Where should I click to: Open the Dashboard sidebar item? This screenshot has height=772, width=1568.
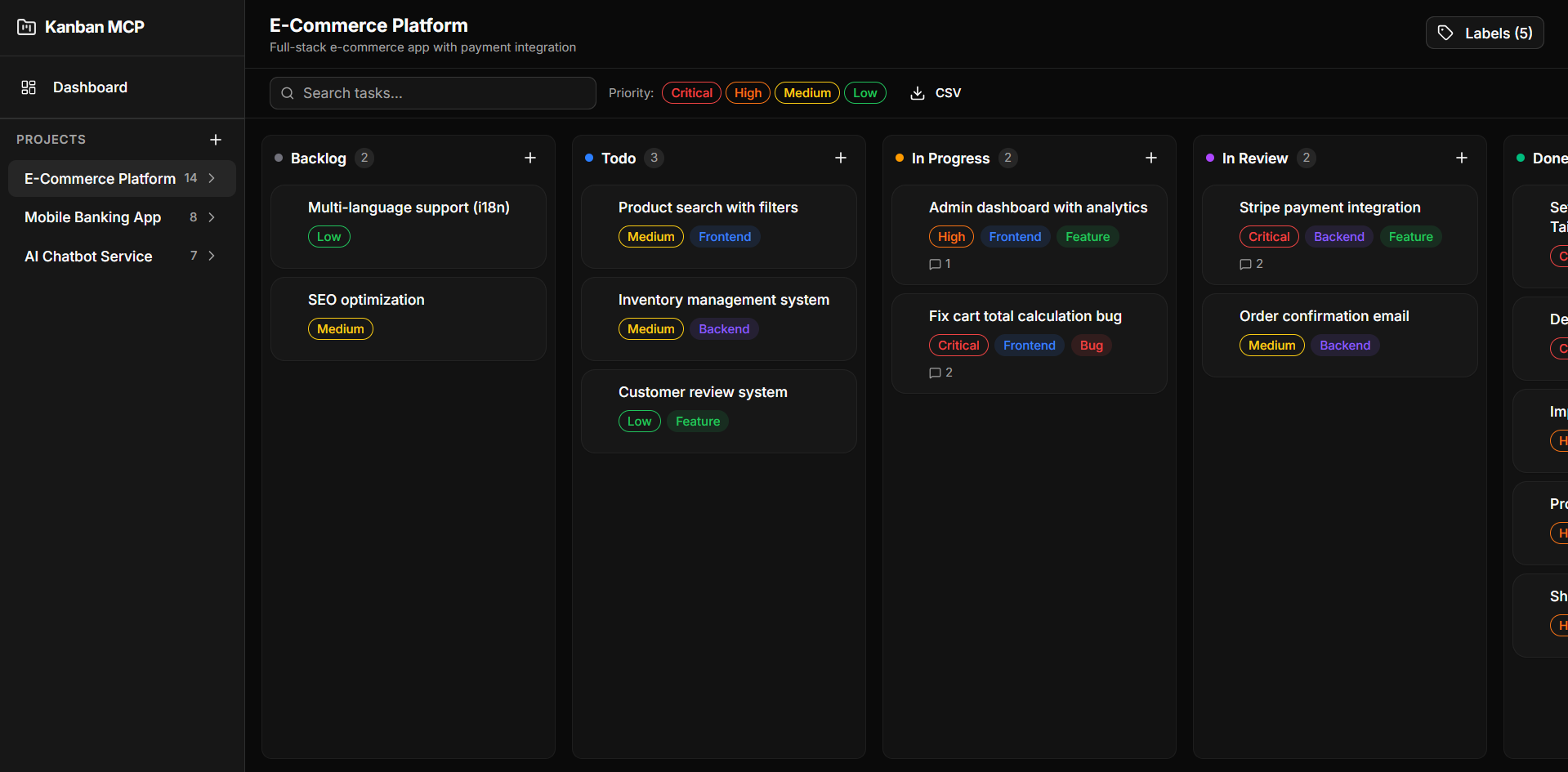pos(90,87)
